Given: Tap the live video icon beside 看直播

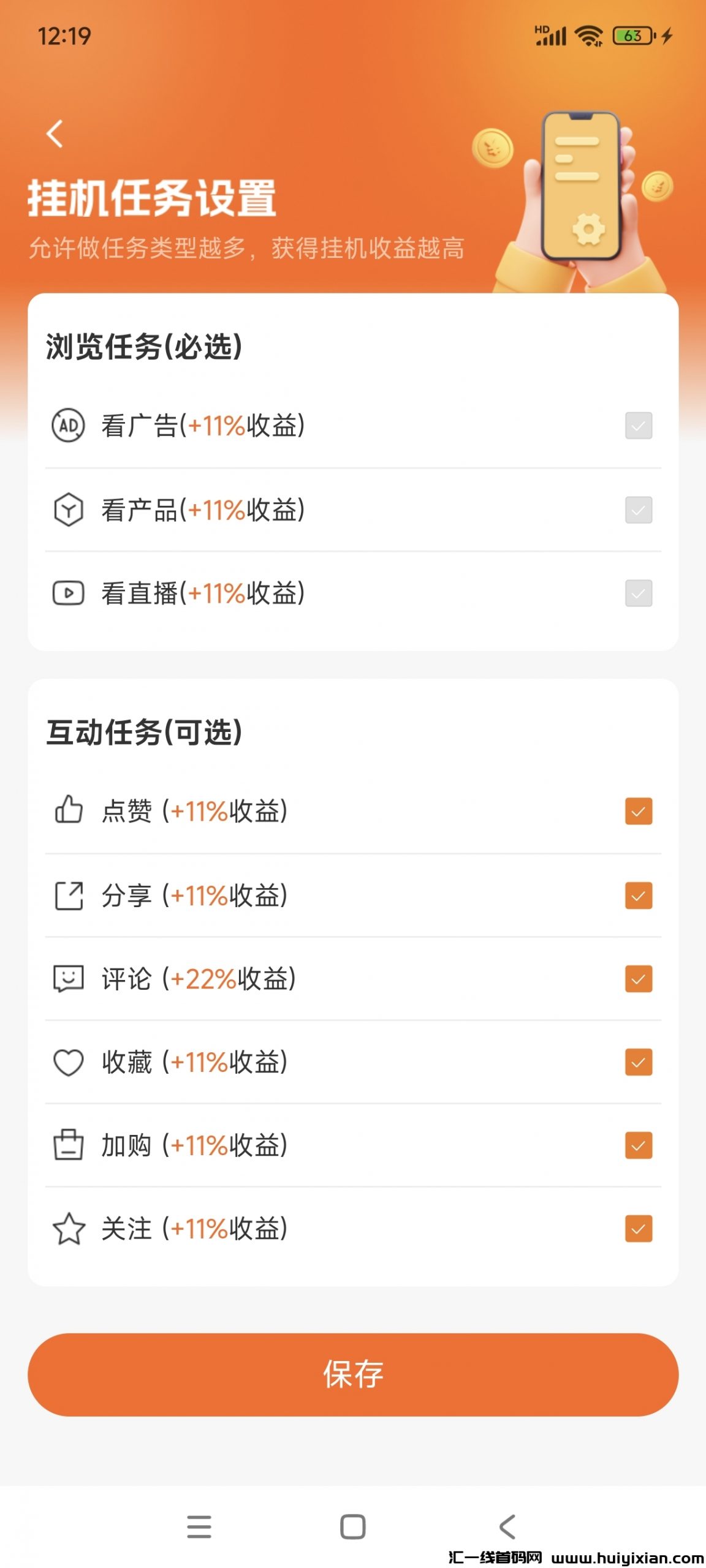Looking at the screenshot, I should (68, 593).
